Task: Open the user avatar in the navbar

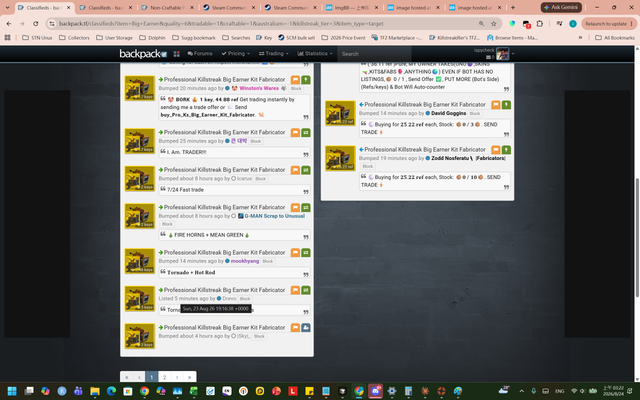Action: 502,53
